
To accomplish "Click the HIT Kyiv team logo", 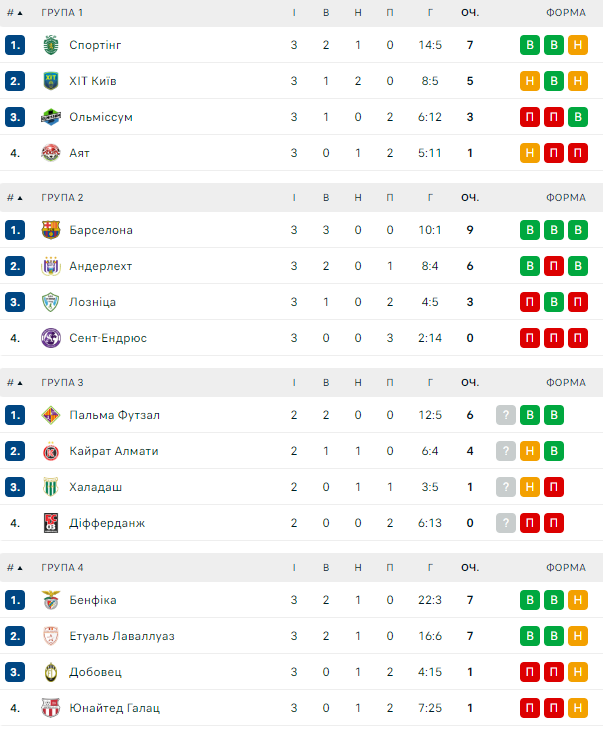I will click(51, 81).
